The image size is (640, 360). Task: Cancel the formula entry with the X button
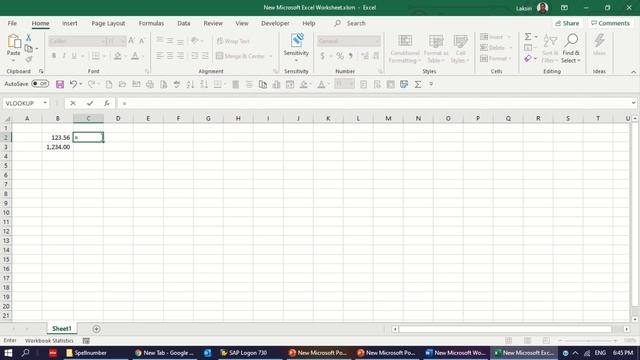(x=73, y=103)
